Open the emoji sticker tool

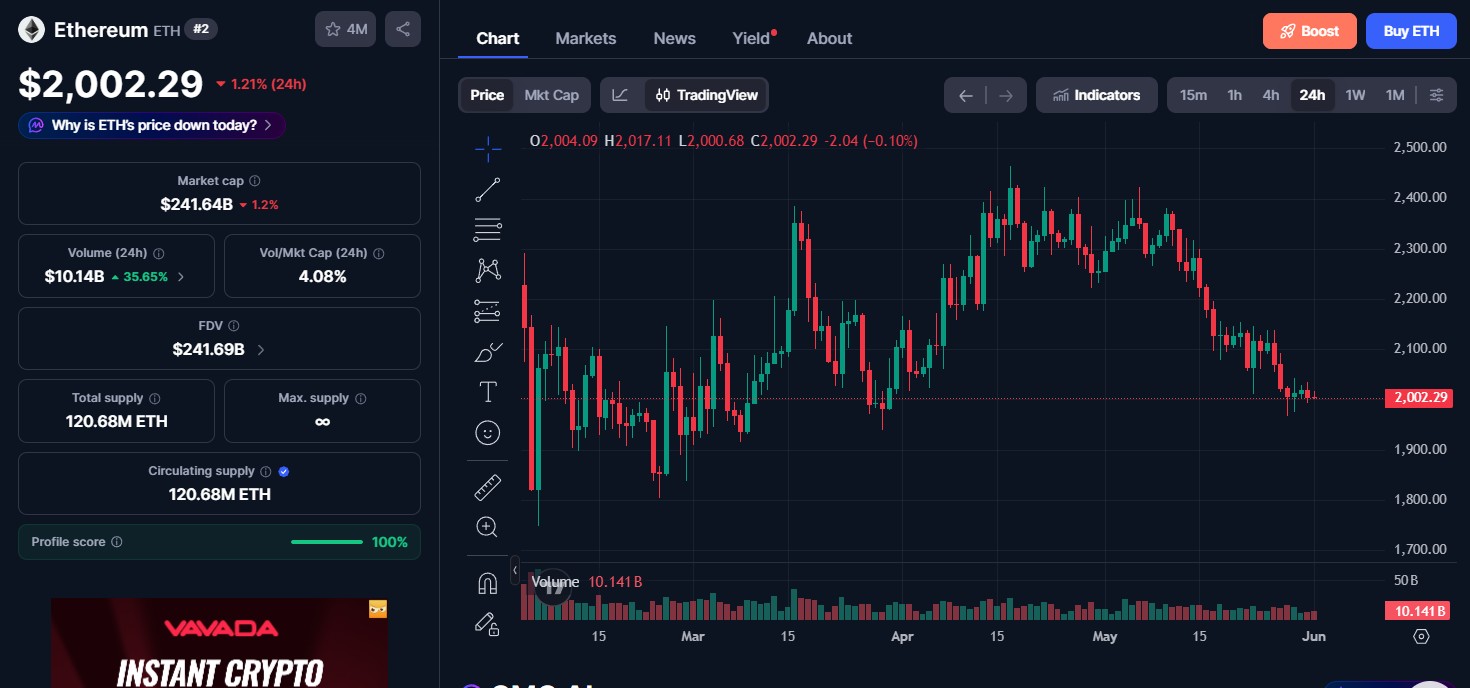pyautogui.click(x=488, y=432)
